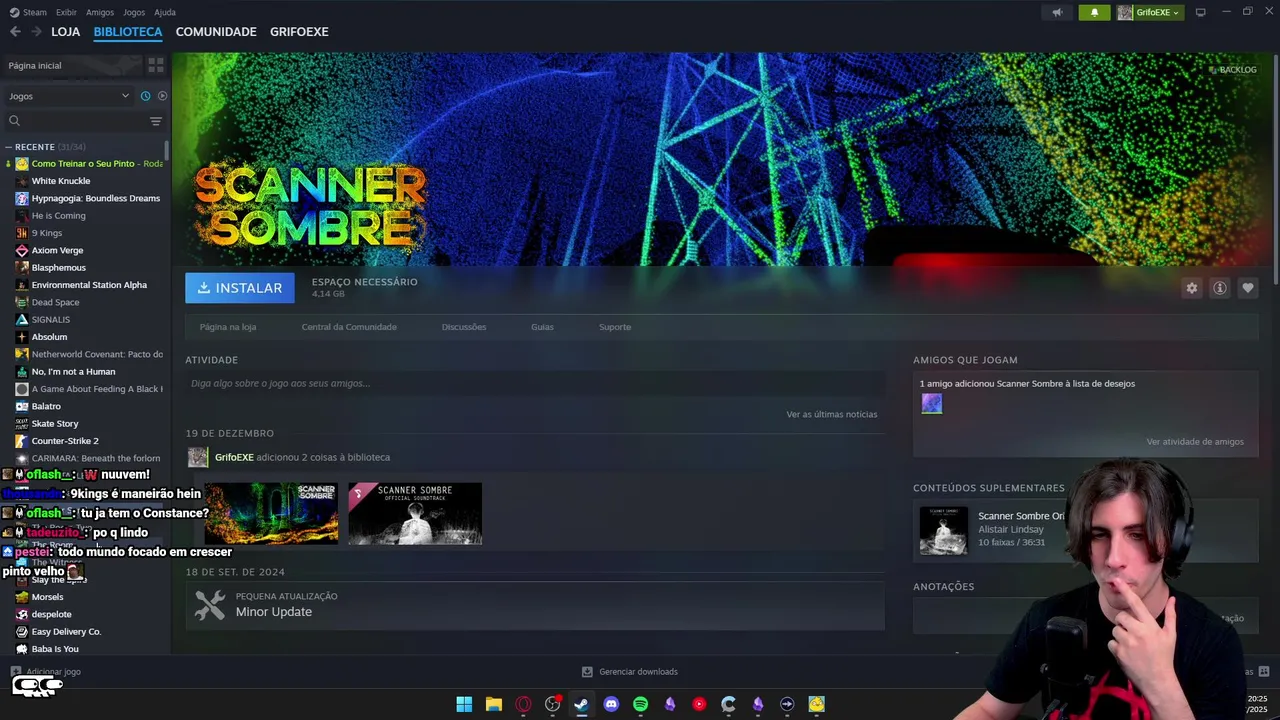Open the GrifoEXE account dropdown
This screenshot has width=1280, height=720.
[x=1149, y=12]
